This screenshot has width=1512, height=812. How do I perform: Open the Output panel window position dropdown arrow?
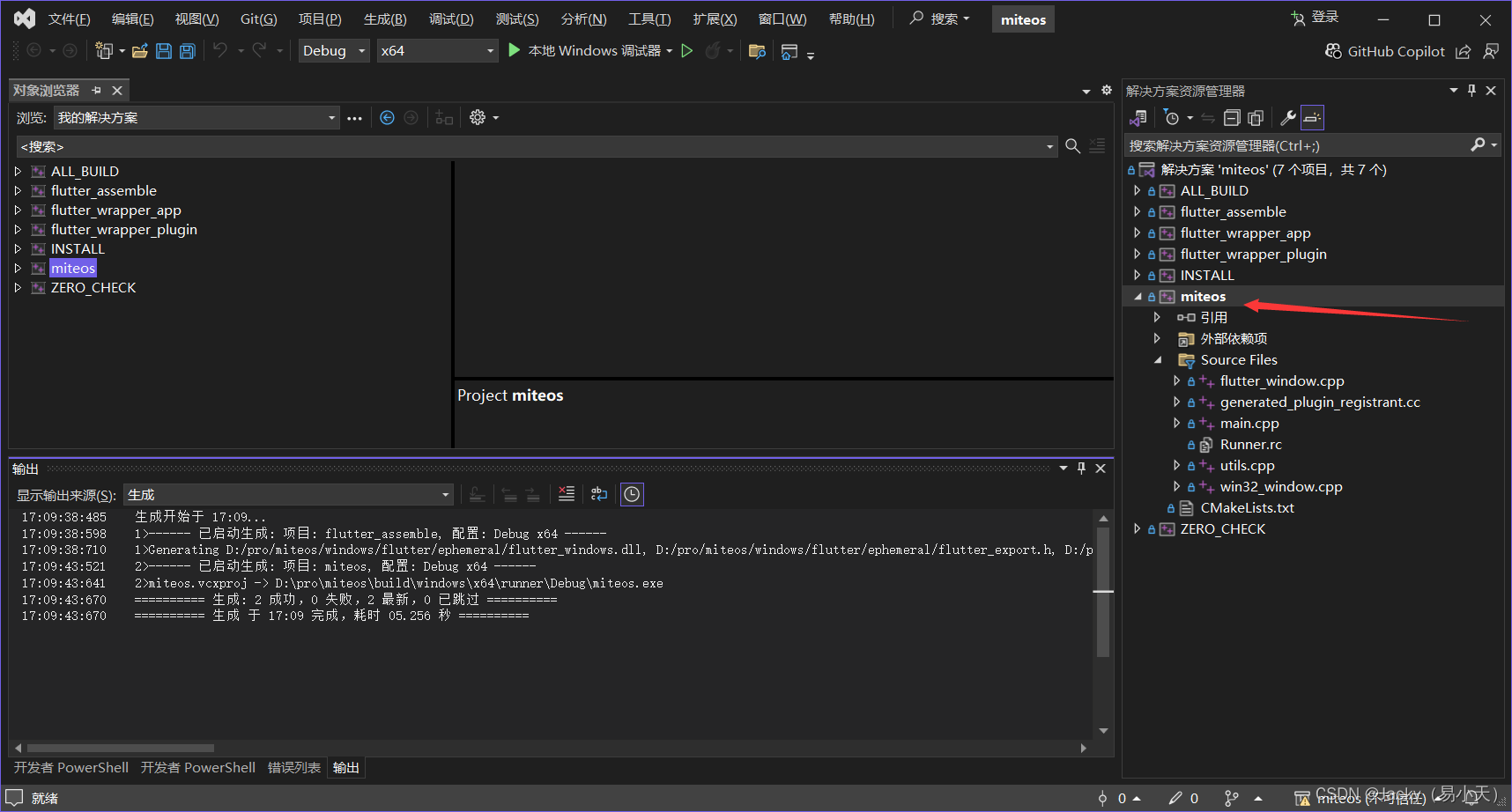[1064, 469]
